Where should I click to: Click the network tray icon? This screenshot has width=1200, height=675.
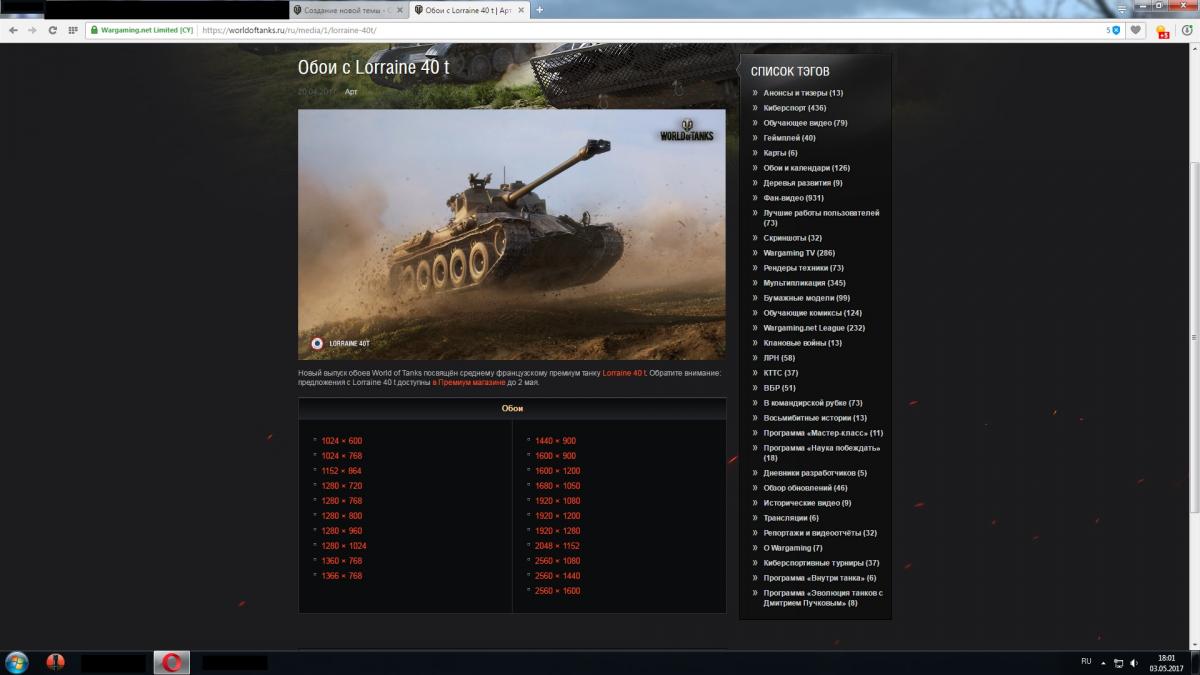pos(1118,662)
